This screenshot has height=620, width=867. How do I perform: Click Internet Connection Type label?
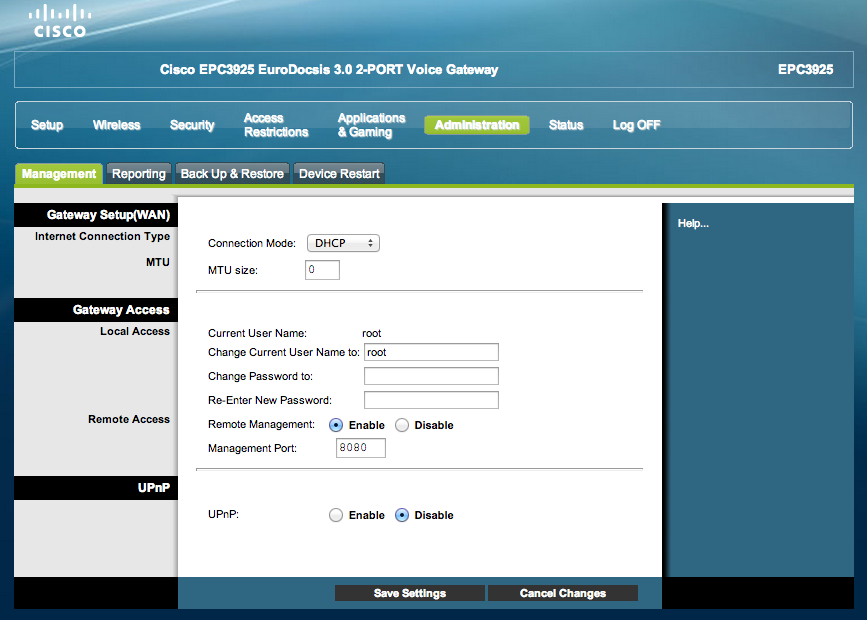102,236
